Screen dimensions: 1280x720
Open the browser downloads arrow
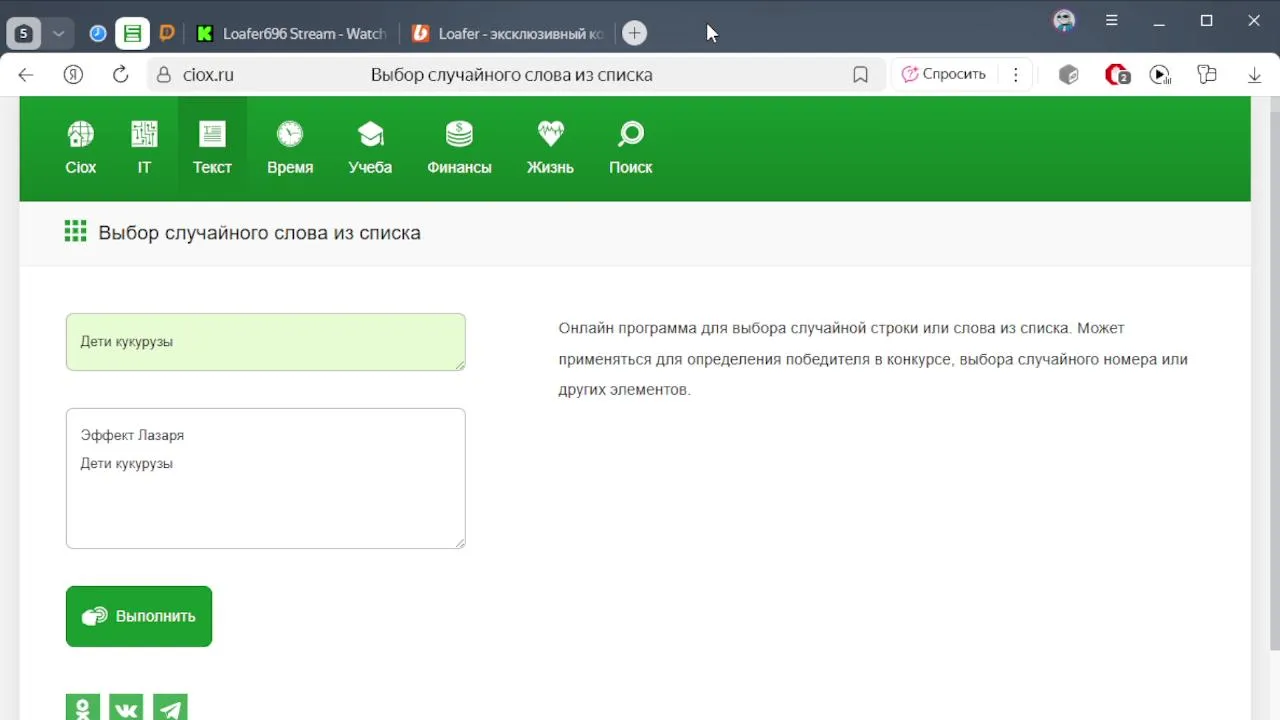1254,75
